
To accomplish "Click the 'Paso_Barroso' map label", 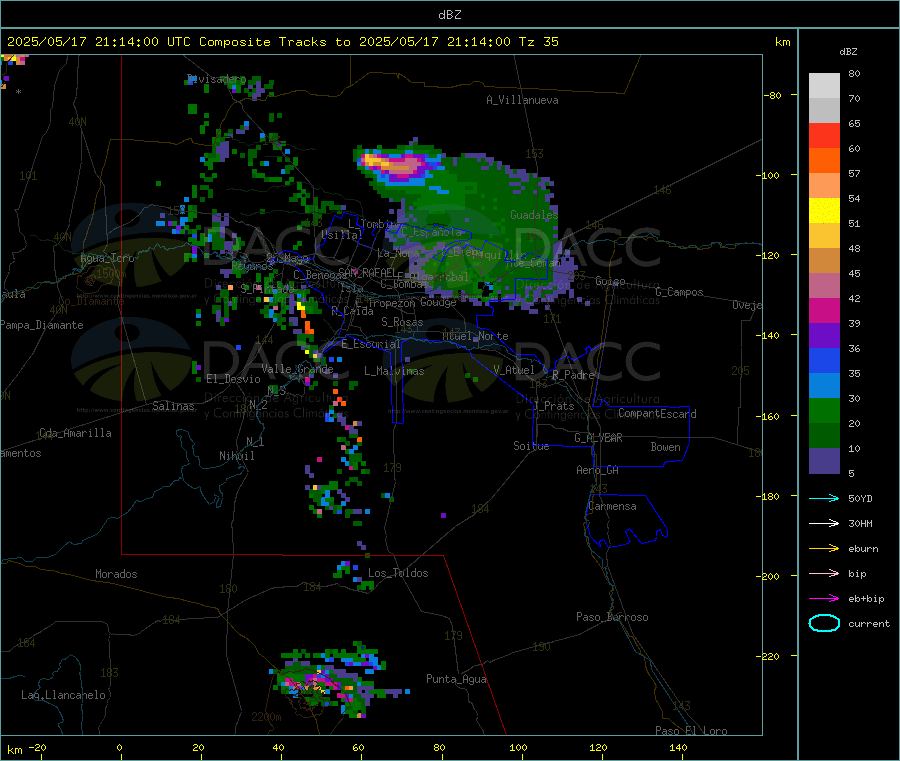I will click(612, 617).
